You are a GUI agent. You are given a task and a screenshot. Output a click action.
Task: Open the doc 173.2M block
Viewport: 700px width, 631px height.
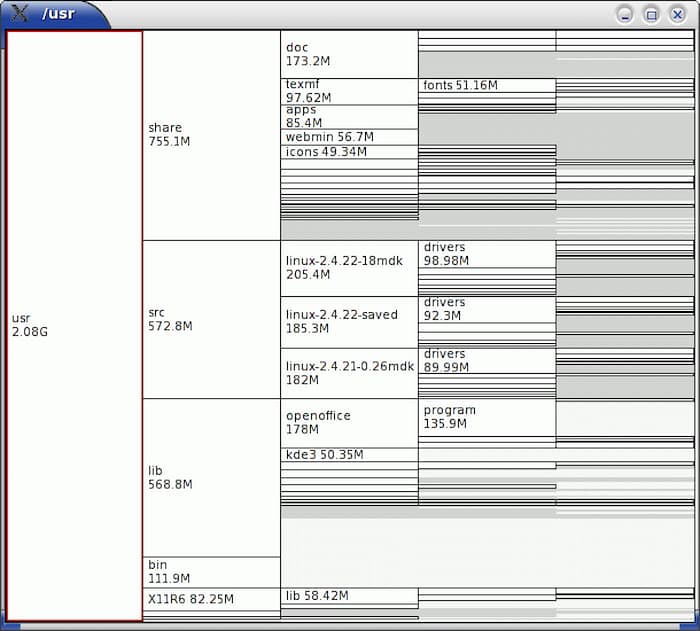tap(350, 54)
